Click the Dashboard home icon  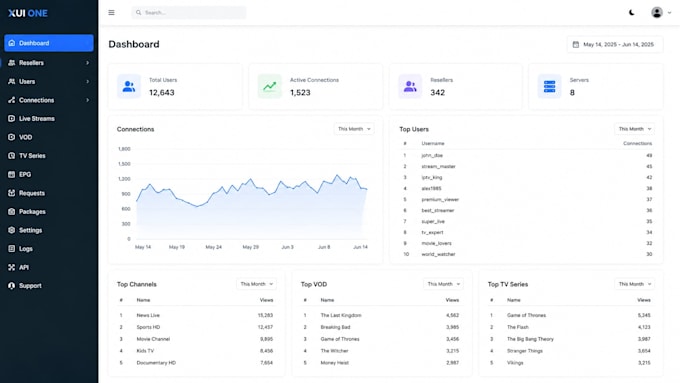coord(12,43)
